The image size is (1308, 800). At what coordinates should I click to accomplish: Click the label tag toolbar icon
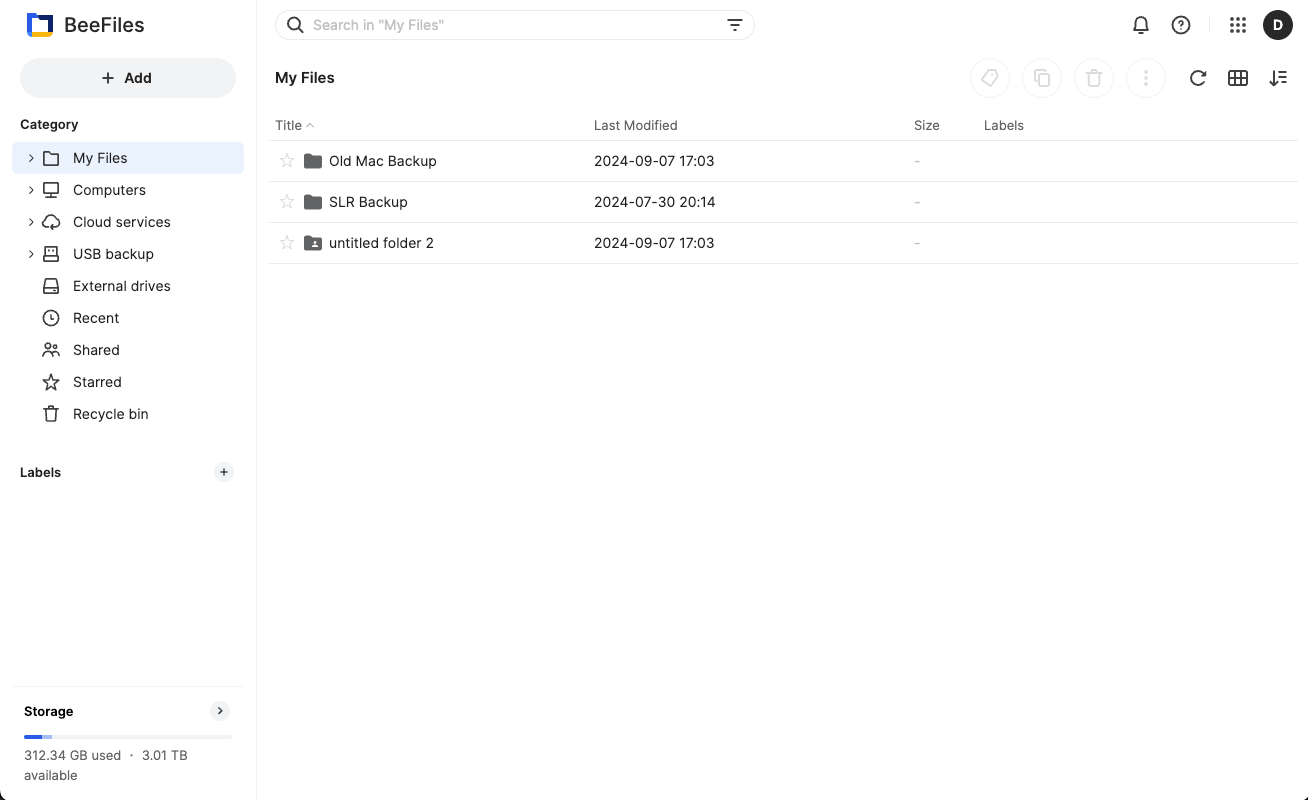tap(990, 78)
